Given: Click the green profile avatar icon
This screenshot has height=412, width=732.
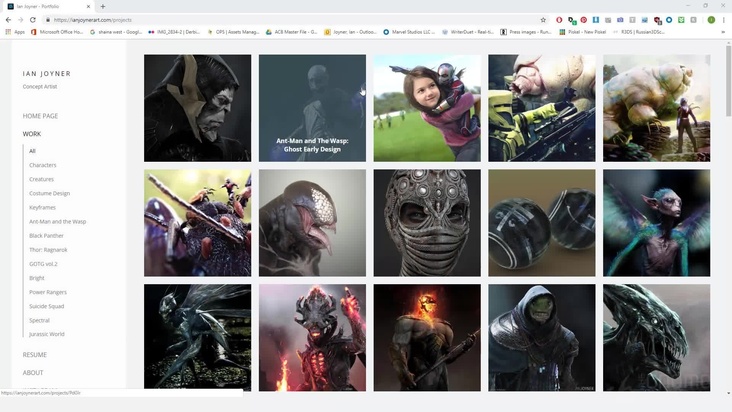Looking at the screenshot, I should coord(711,19).
